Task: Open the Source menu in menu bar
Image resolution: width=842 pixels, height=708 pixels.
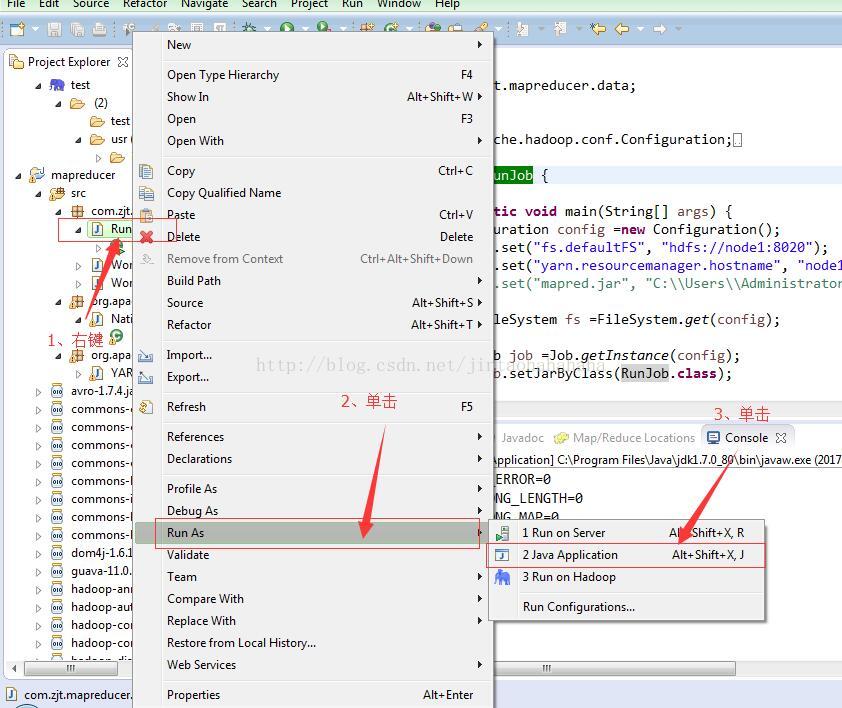Action: pos(91,4)
